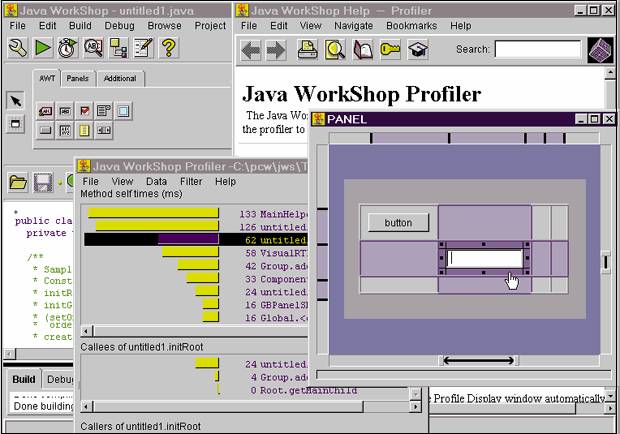Open the Debug menu in Java WorkShop
The width and height of the screenshot is (620, 434).
(x=119, y=25)
